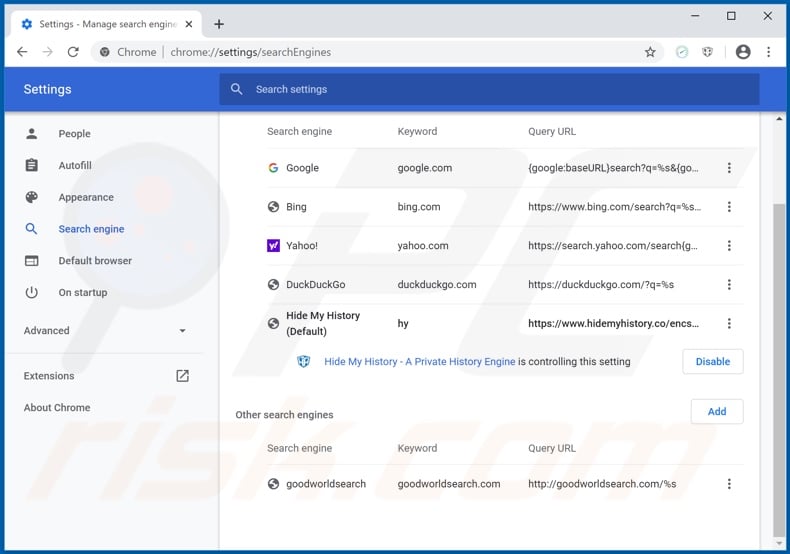Click the browser back arrow
This screenshot has height=554, width=790.
22,52
